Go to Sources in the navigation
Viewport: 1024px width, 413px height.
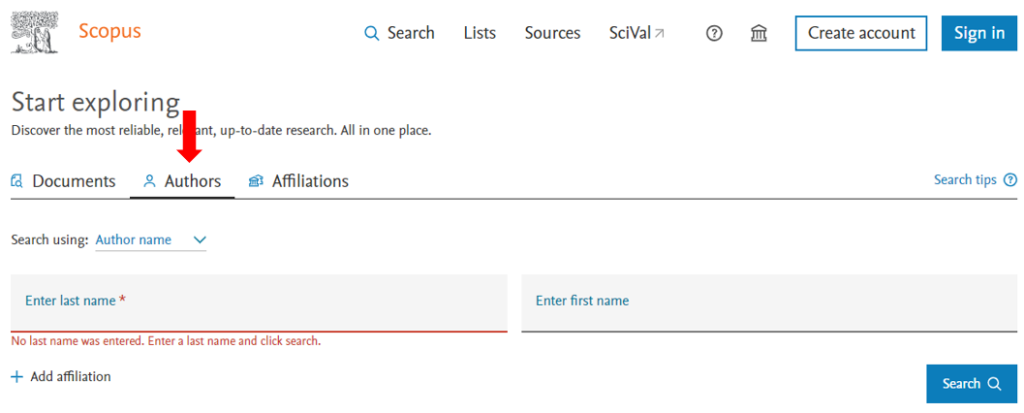coord(552,33)
